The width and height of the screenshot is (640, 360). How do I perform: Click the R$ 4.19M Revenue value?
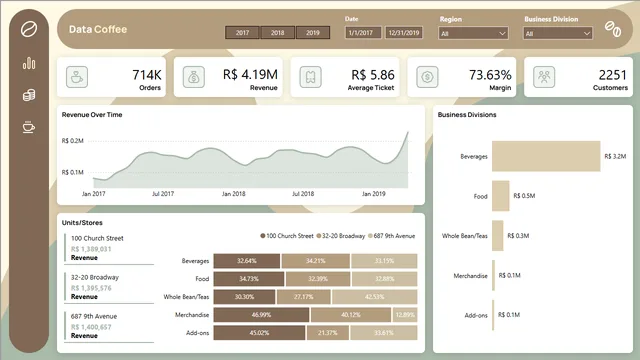click(250, 75)
